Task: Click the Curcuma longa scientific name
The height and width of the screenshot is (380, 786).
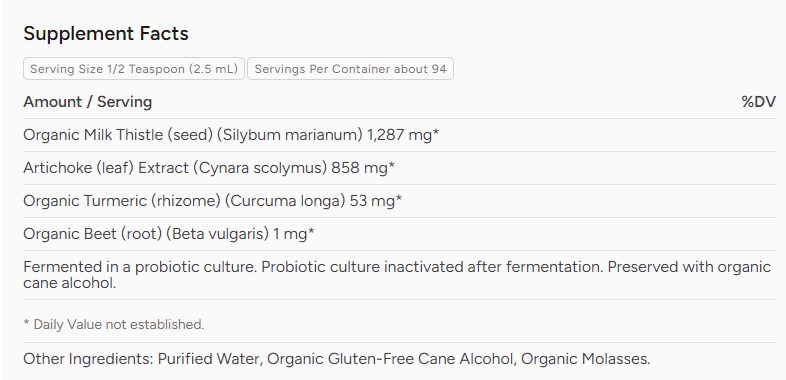Action: coord(285,201)
